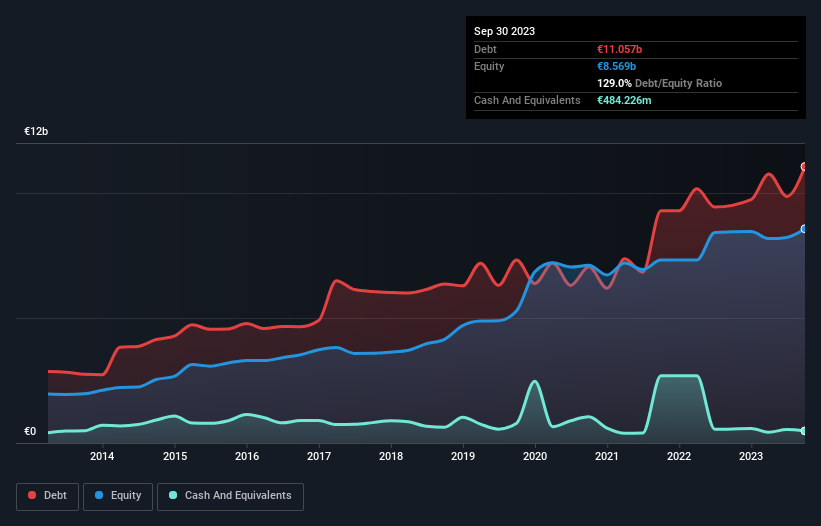Click the €12b y-axis label

pyautogui.click(x=36, y=131)
